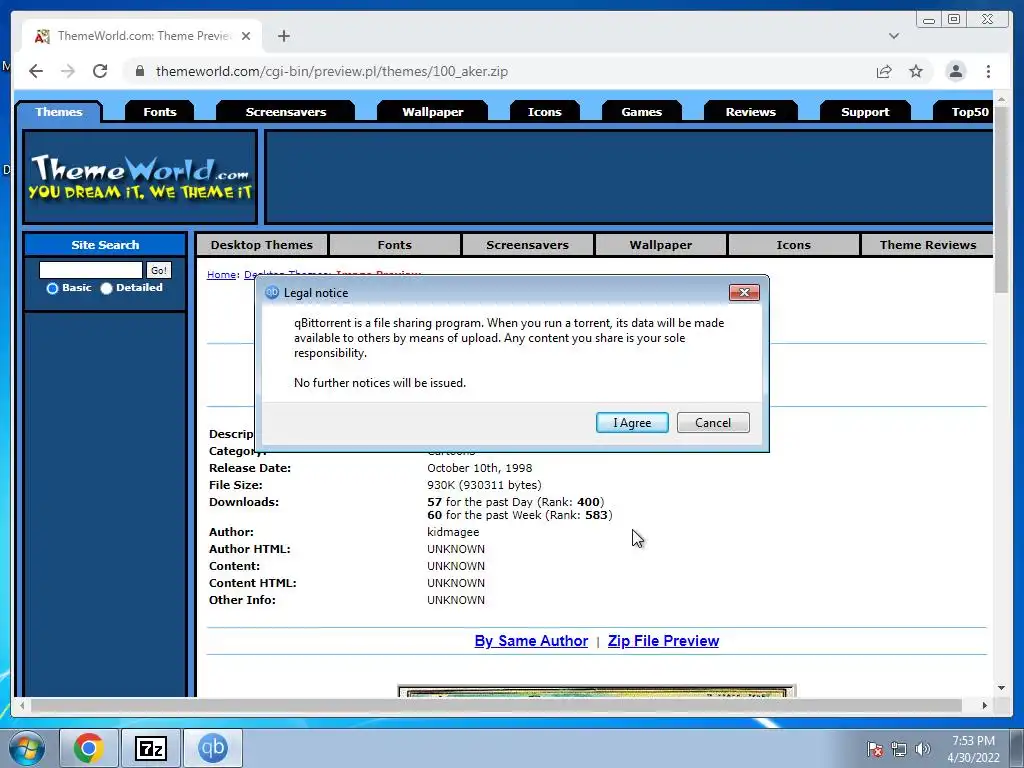Image resolution: width=1024 pixels, height=768 pixels.
Task: Select the Basic search radio button
Action: (52, 288)
